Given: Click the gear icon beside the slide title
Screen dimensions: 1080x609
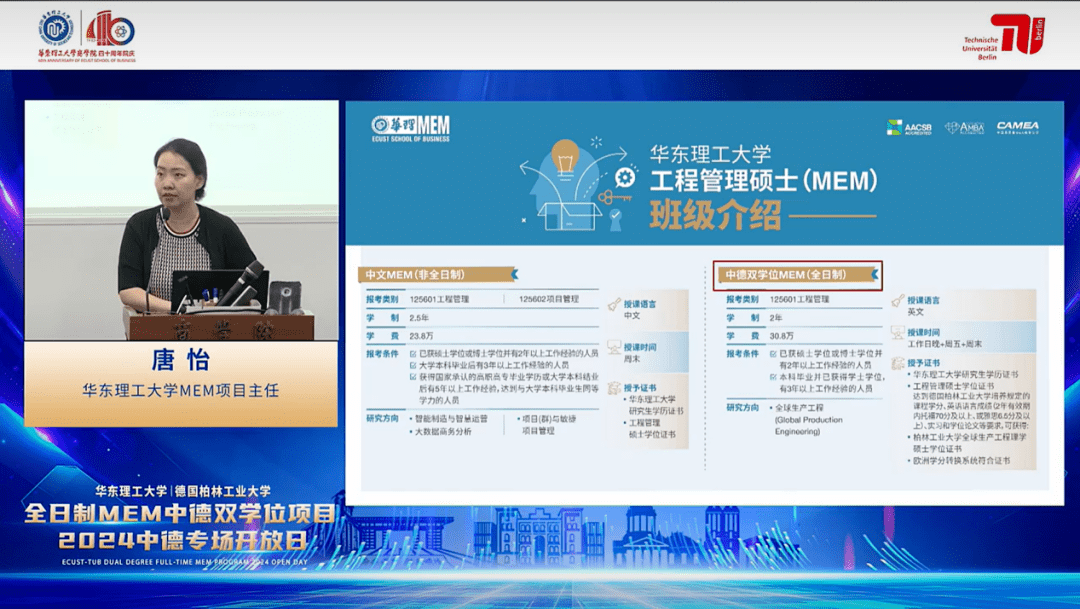Looking at the screenshot, I should click(x=626, y=178).
